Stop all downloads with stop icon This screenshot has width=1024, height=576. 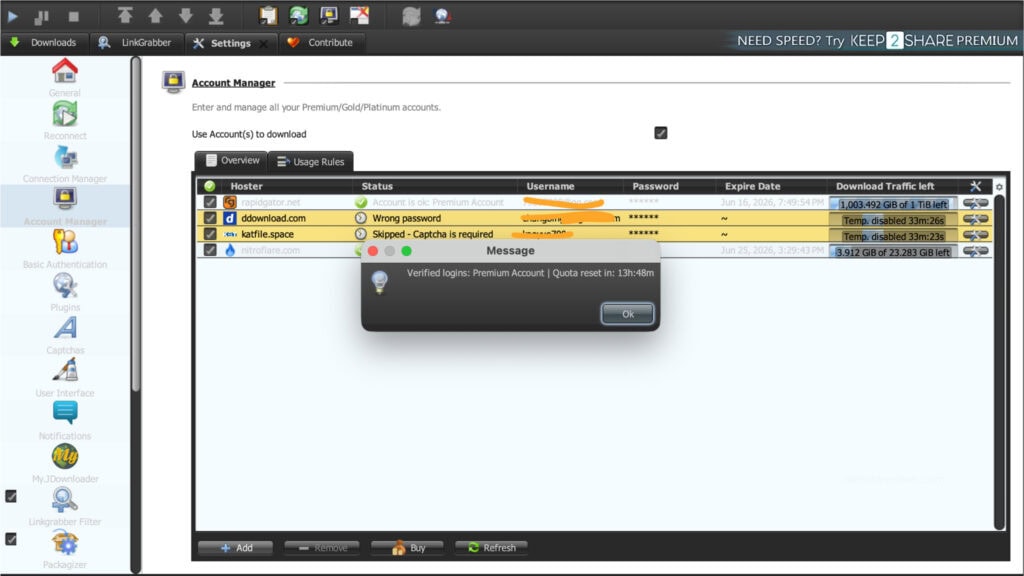[73, 16]
